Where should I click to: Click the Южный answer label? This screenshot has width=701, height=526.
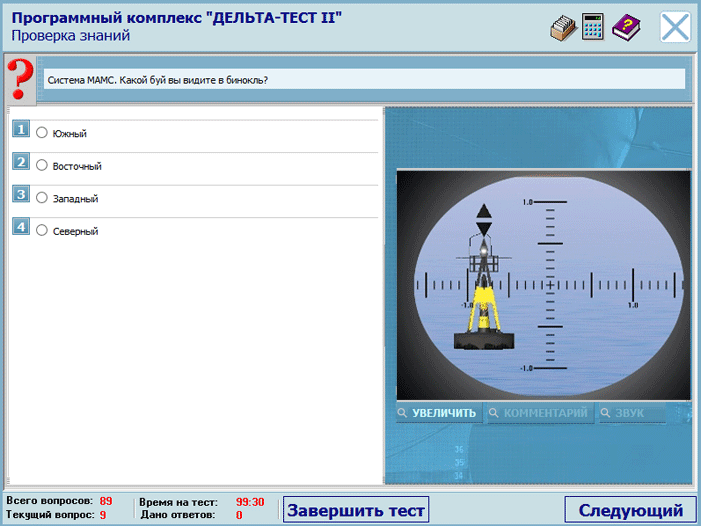(x=69, y=134)
